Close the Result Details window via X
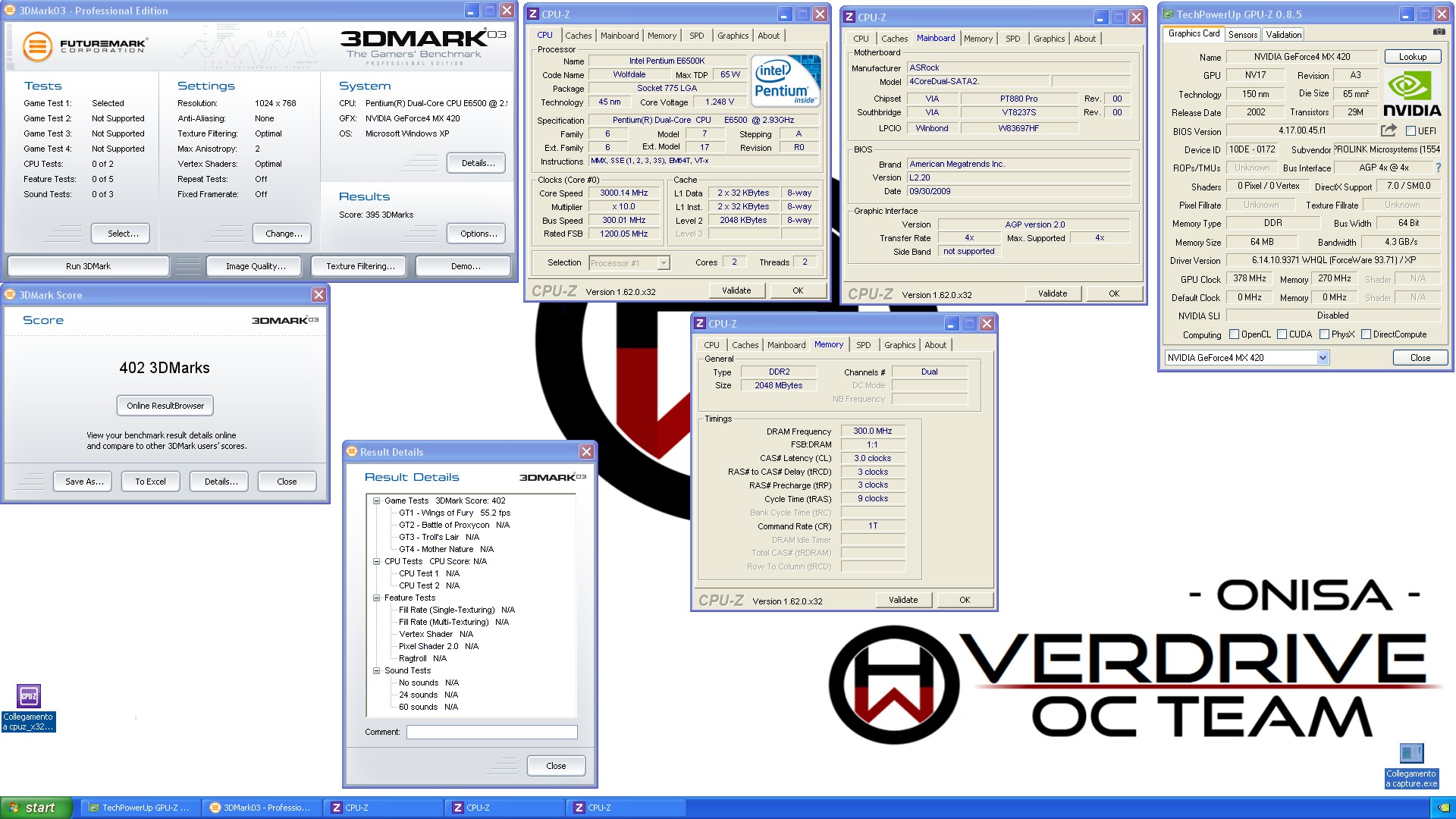The height and width of the screenshot is (819, 1456). click(x=586, y=451)
